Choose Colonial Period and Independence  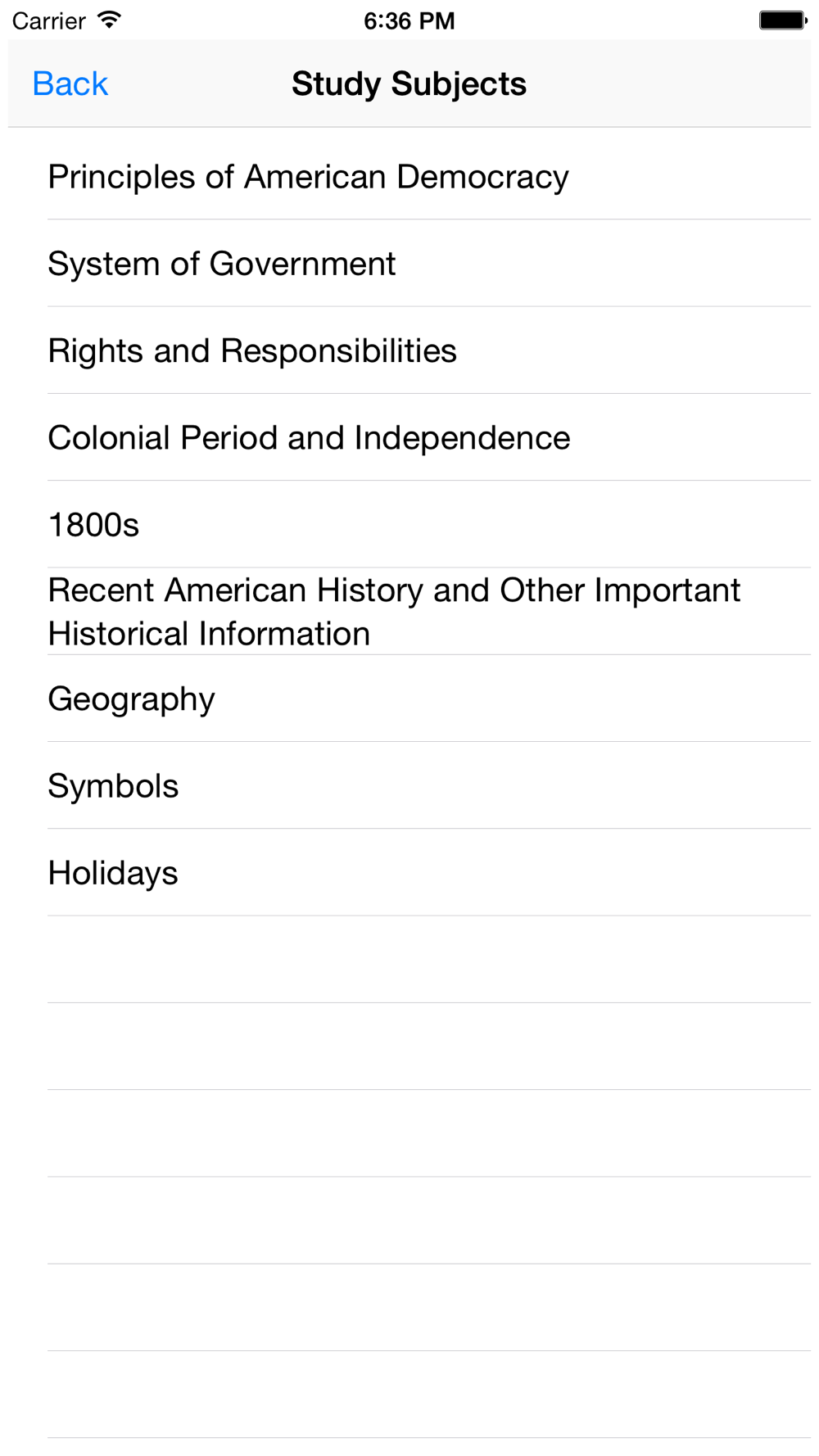click(x=409, y=437)
